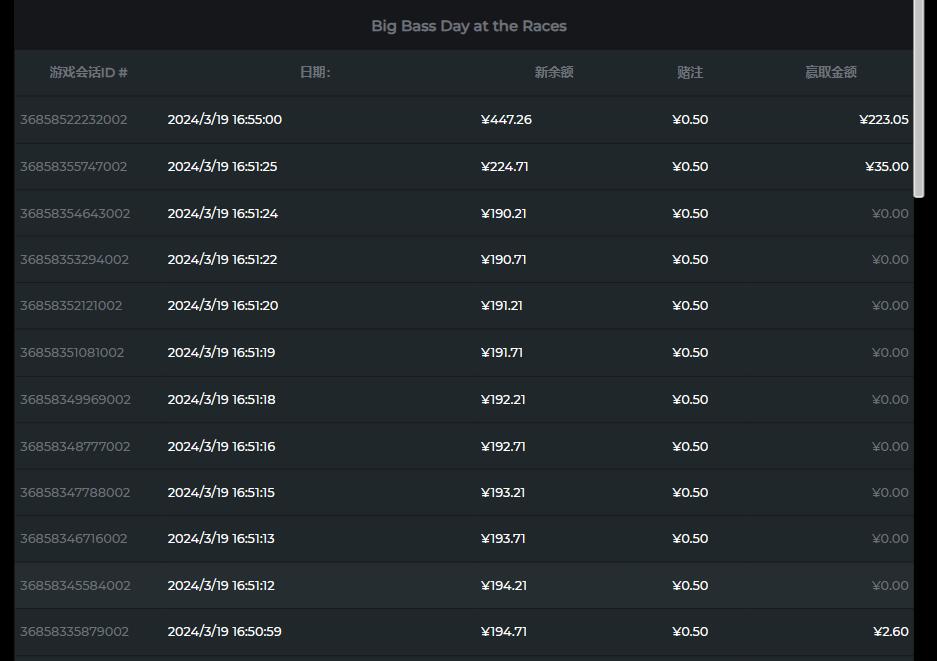Click the ¥193.71 balance entry
This screenshot has height=661, width=937.
[x=503, y=538]
